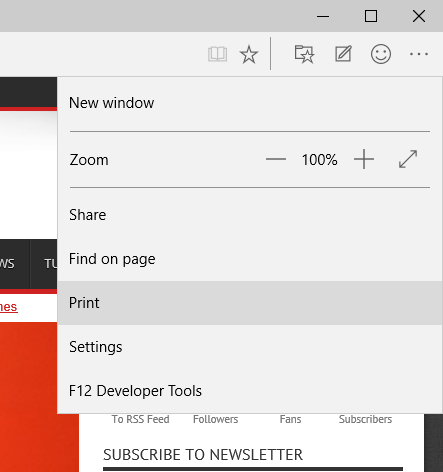Select Share menu entry

click(x=250, y=215)
